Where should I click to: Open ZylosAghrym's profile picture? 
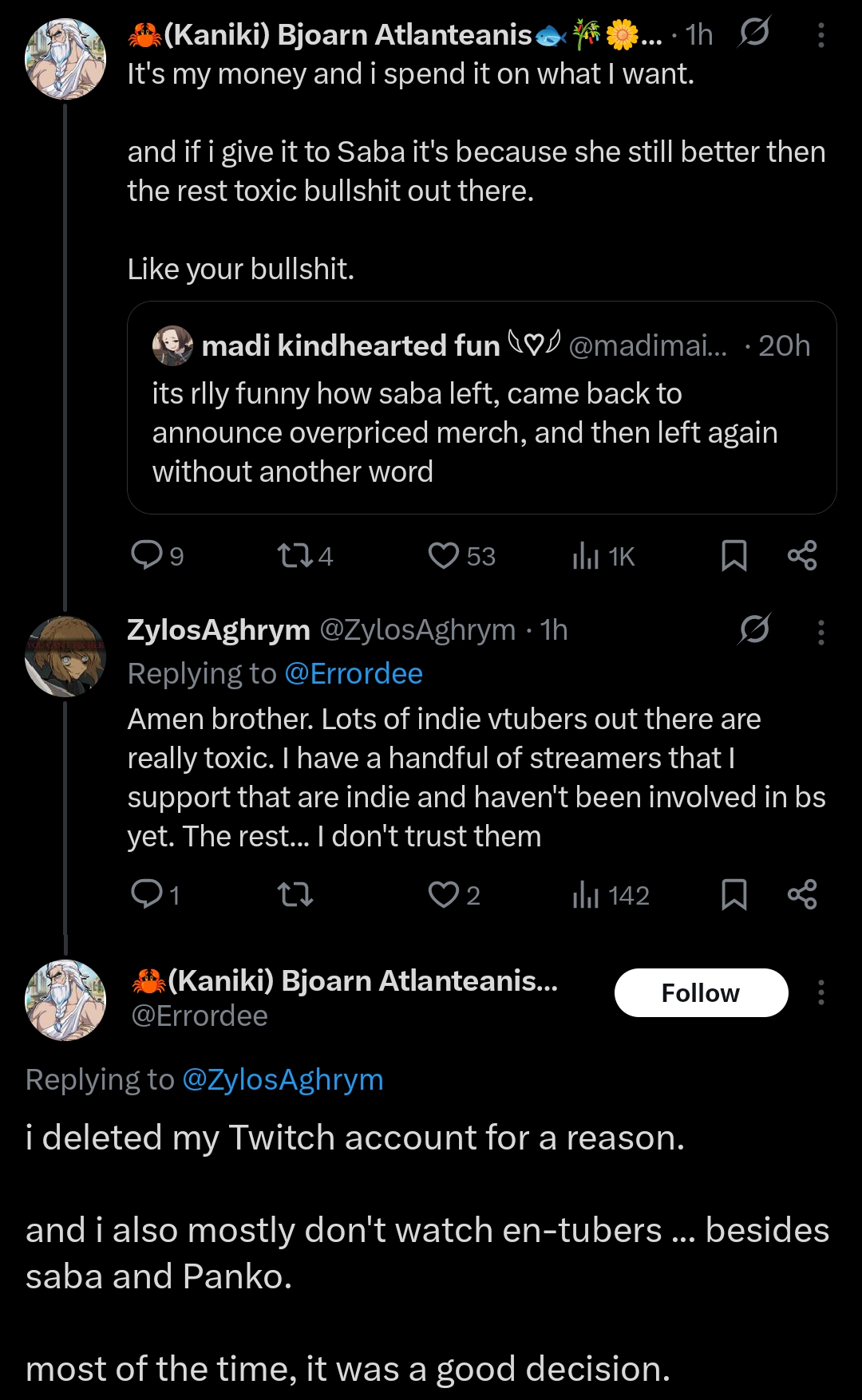coord(65,656)
